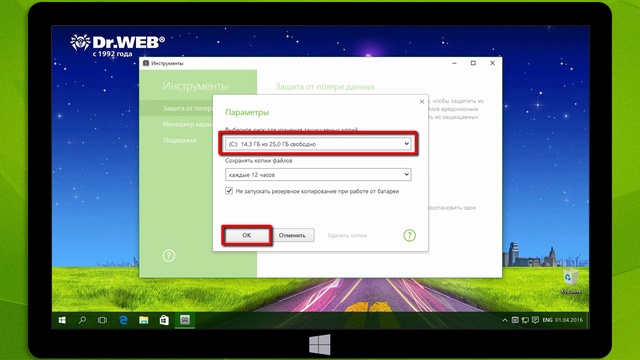The image size is (640, 360).
Task: Select the Корзина recycle bin on the desktop
Action: (x=570, y=281)
